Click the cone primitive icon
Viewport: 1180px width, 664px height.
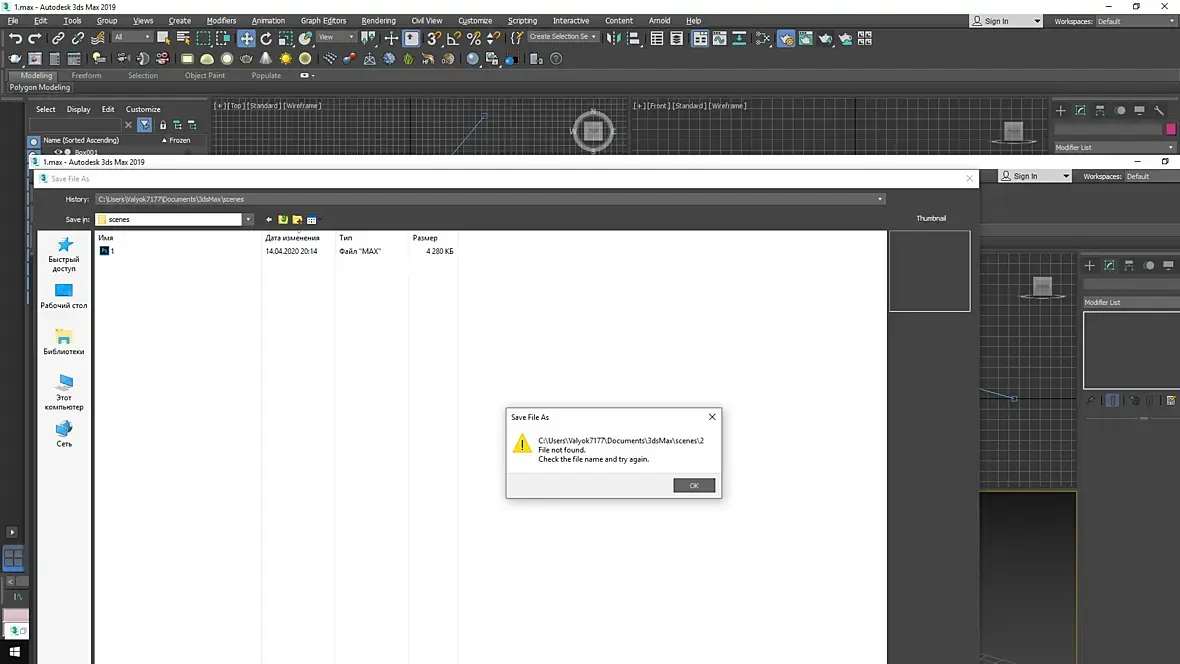click(x=266, y=58)
